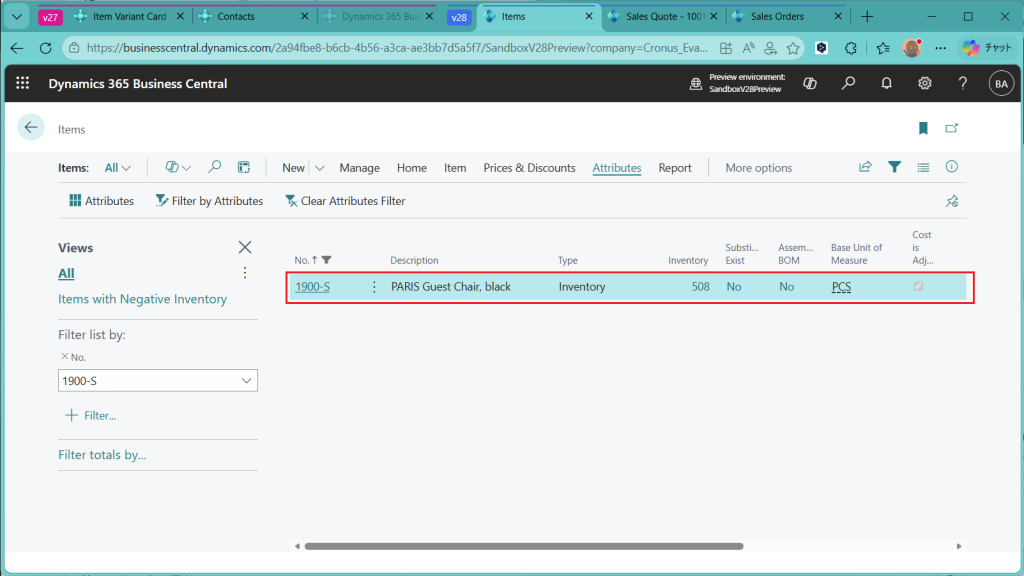Viewport: 1024px width, 576px height.
Task: Open the app launcher waffle menu
Action: click(23, 84)
